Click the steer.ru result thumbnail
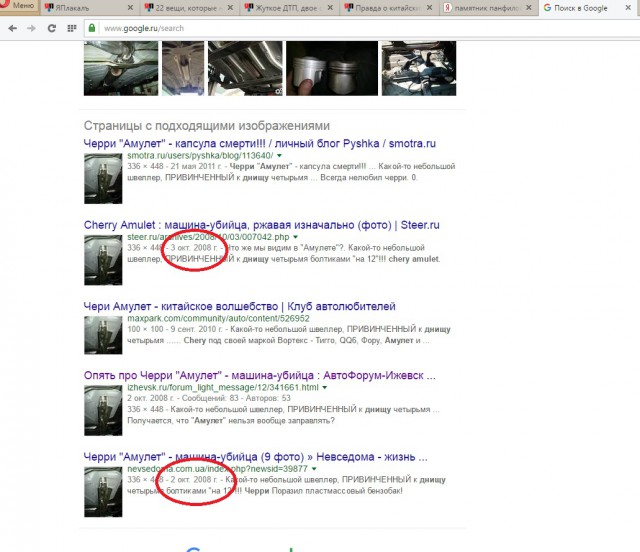 click(103, 260)
